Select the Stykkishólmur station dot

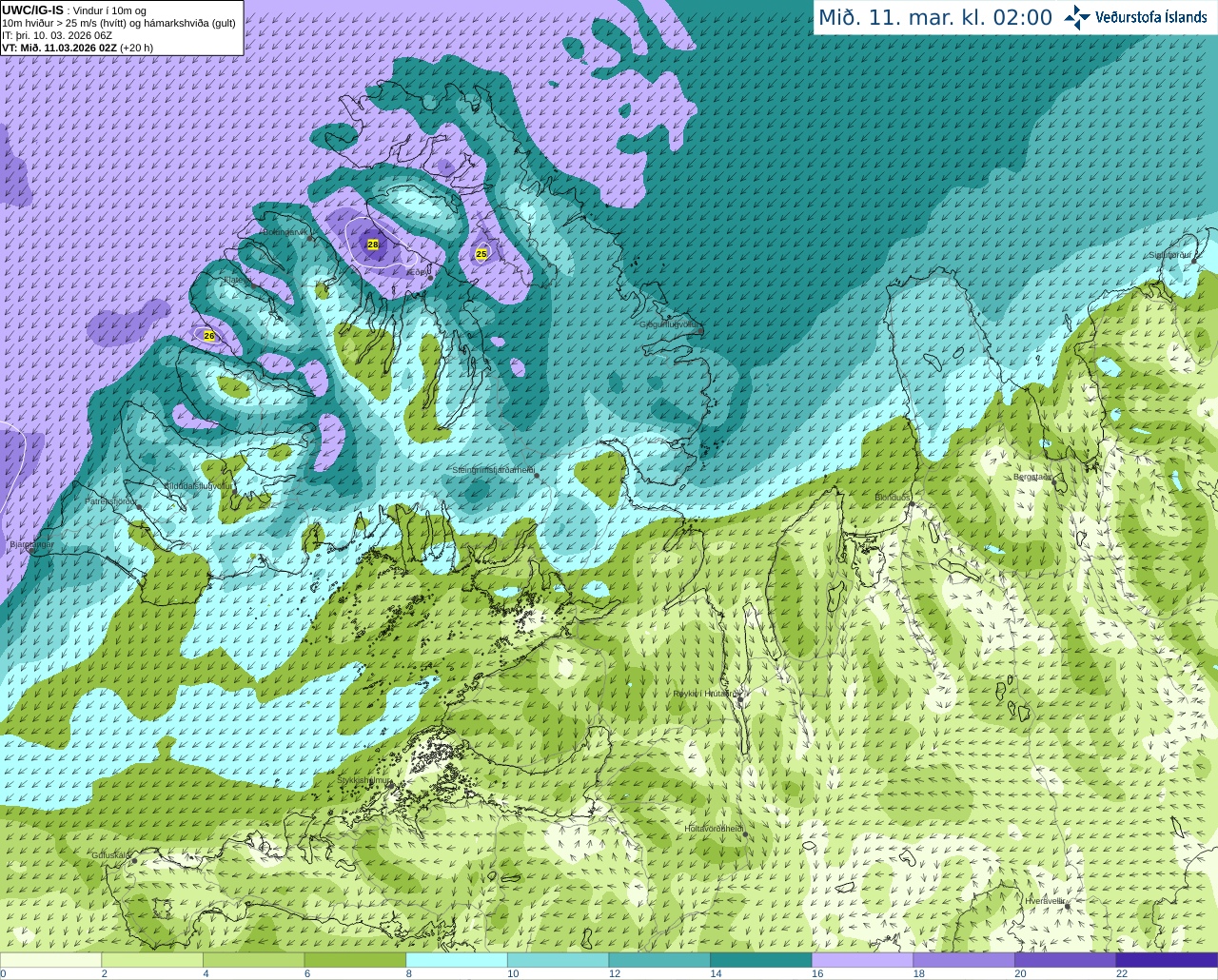coord(389,786)
